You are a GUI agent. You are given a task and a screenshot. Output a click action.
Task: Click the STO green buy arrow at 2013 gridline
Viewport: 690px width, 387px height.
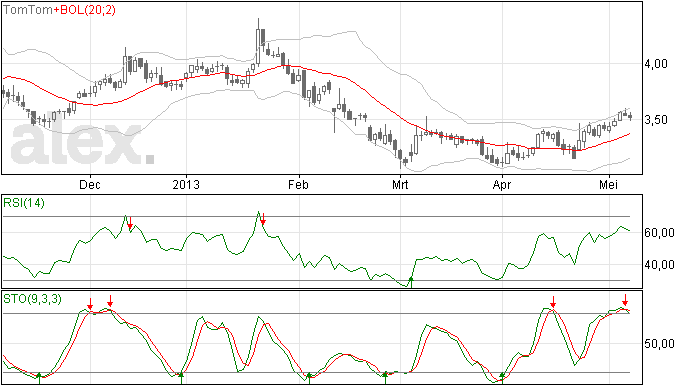[181, 378]
